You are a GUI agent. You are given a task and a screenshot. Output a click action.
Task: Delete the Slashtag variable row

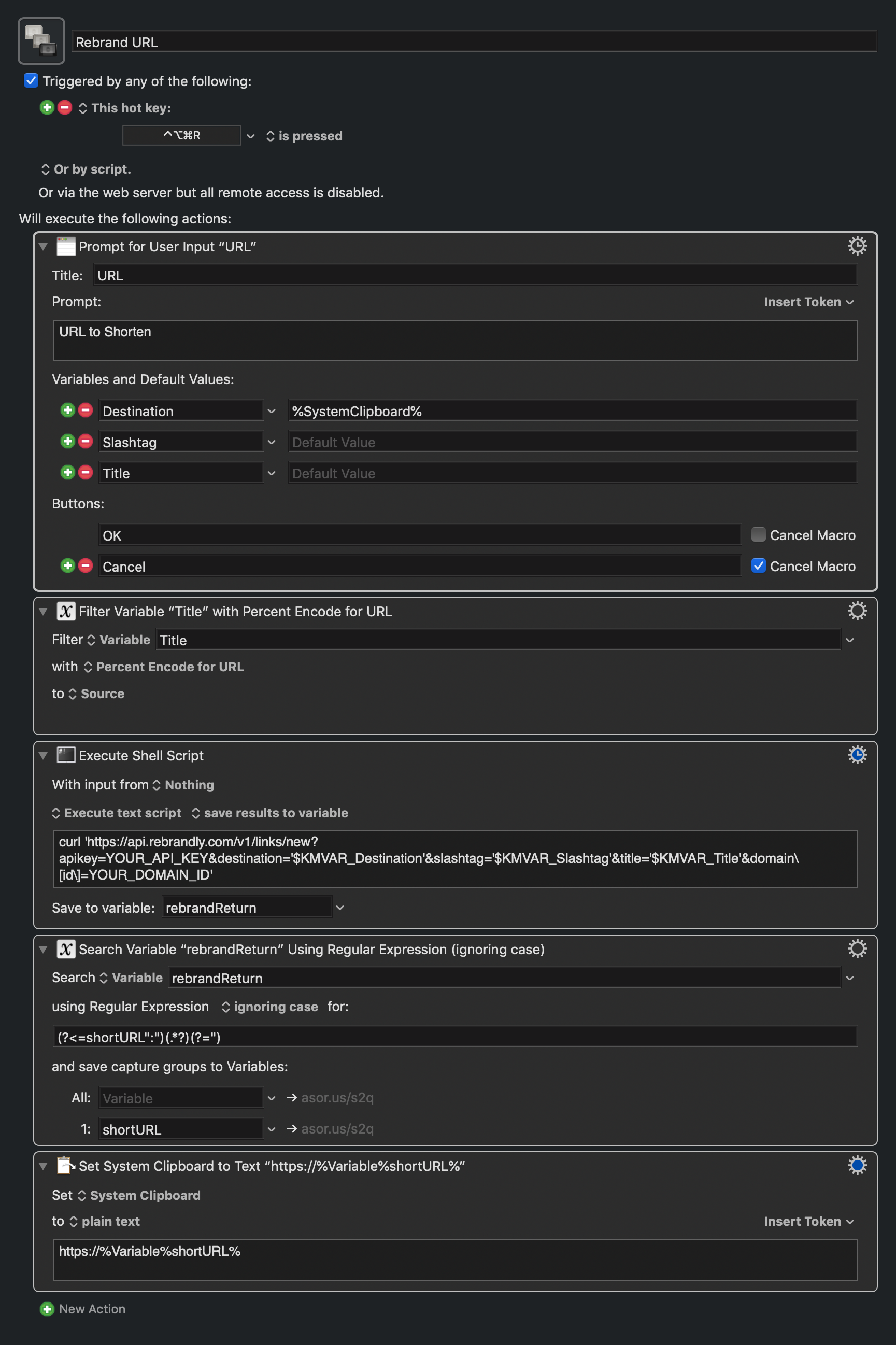pos(86,441)
